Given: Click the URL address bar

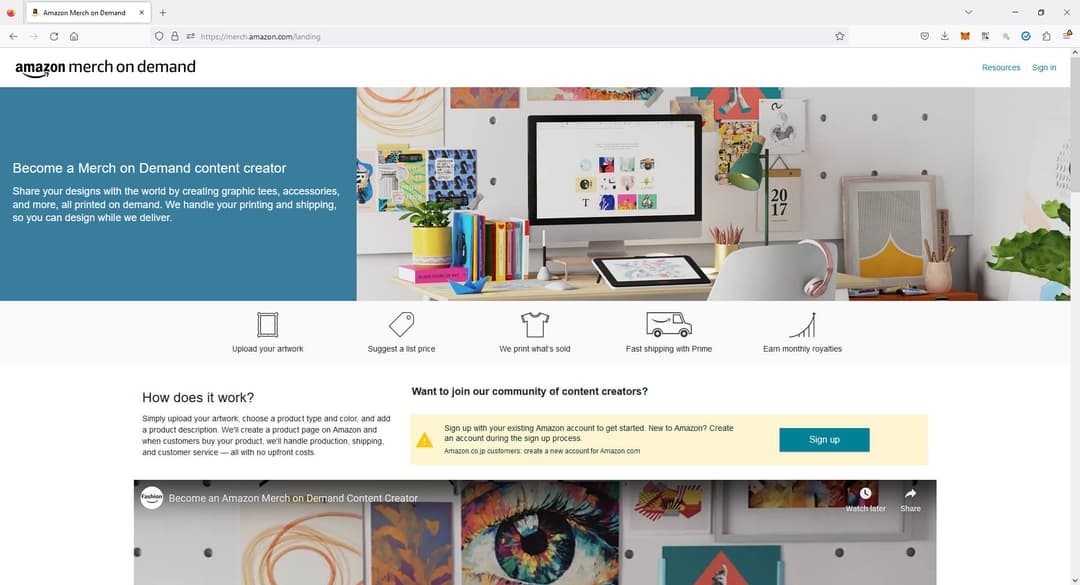Looking at the screenshot, I should (x=510, y=37).
